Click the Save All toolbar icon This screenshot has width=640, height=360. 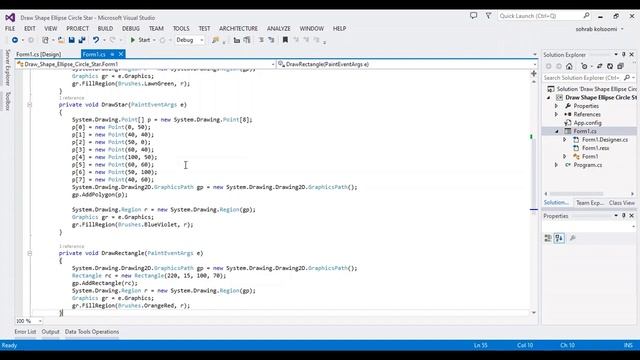[82, 40]
